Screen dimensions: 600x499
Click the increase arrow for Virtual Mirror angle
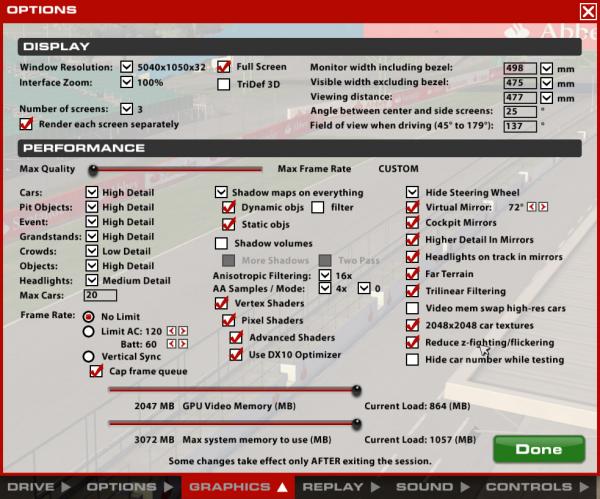coord(543,207)
